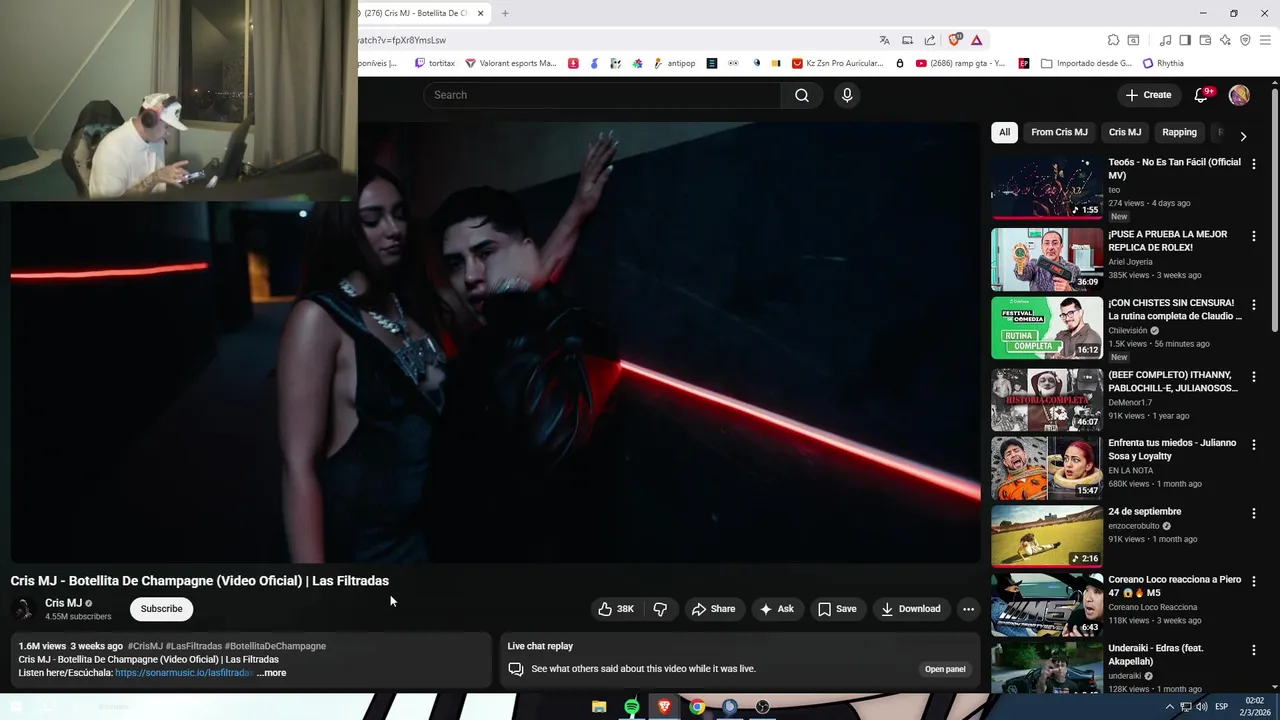Open Cris MJ channel name link
The height and width of the screenshot is (720, 1280).
(x=63, y=603)
